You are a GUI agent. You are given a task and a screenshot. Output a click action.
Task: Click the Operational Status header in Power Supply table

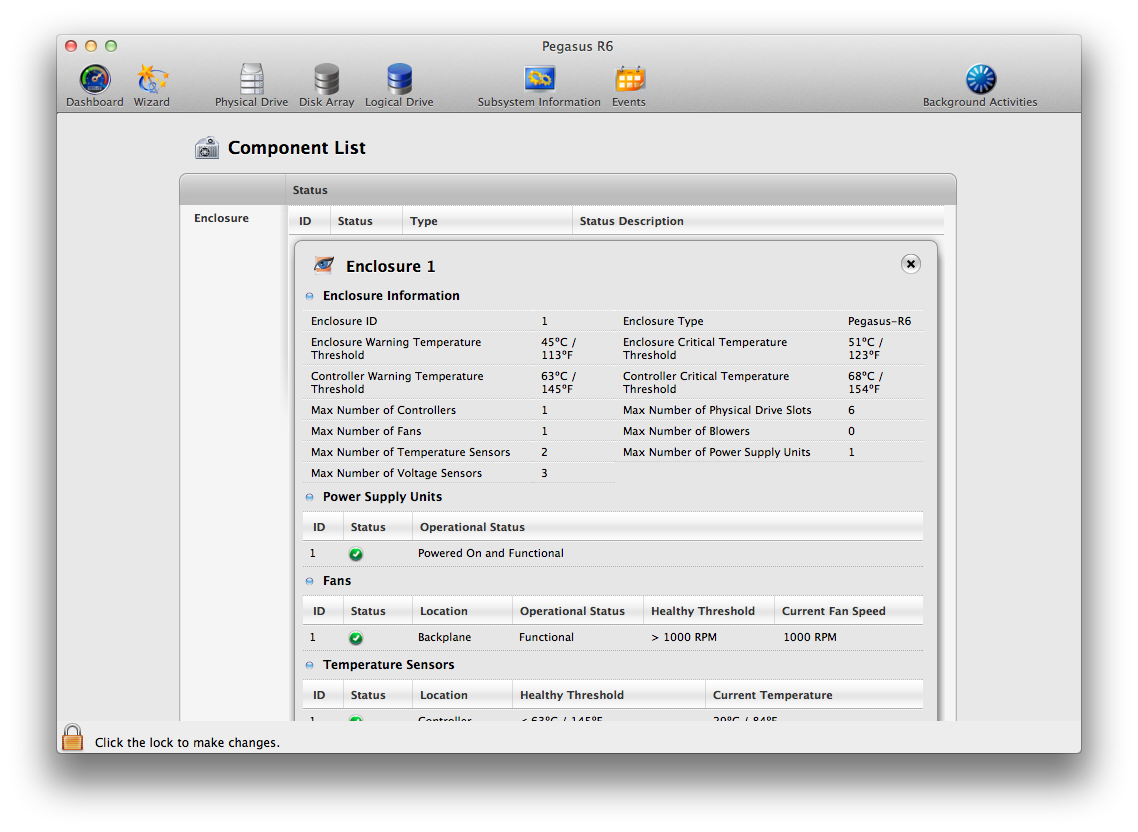[472, 527]
